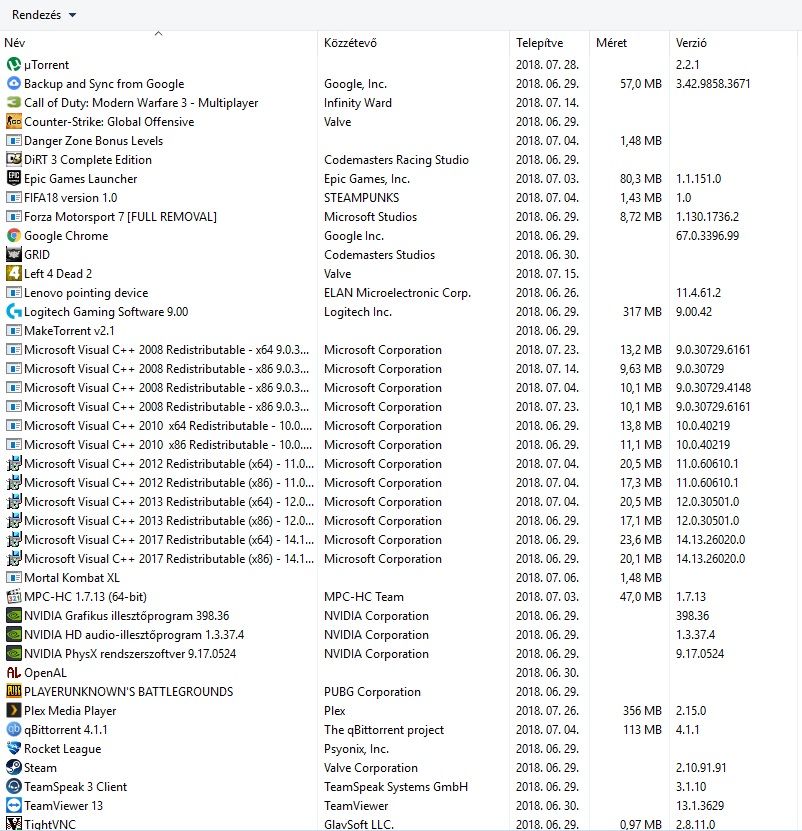
Task: Open the Rendezés dropdown
Action: coord(43,15)
